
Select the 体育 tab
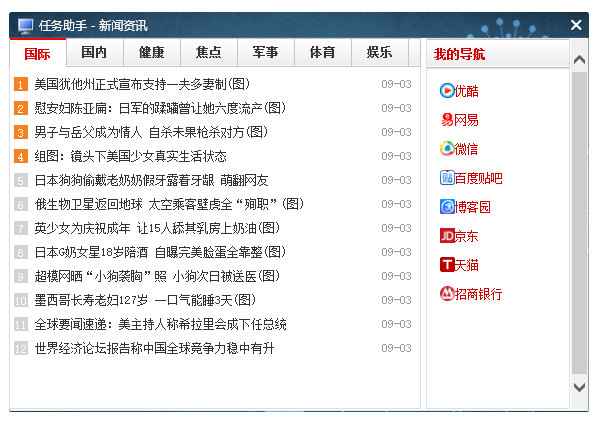(322, 52)
